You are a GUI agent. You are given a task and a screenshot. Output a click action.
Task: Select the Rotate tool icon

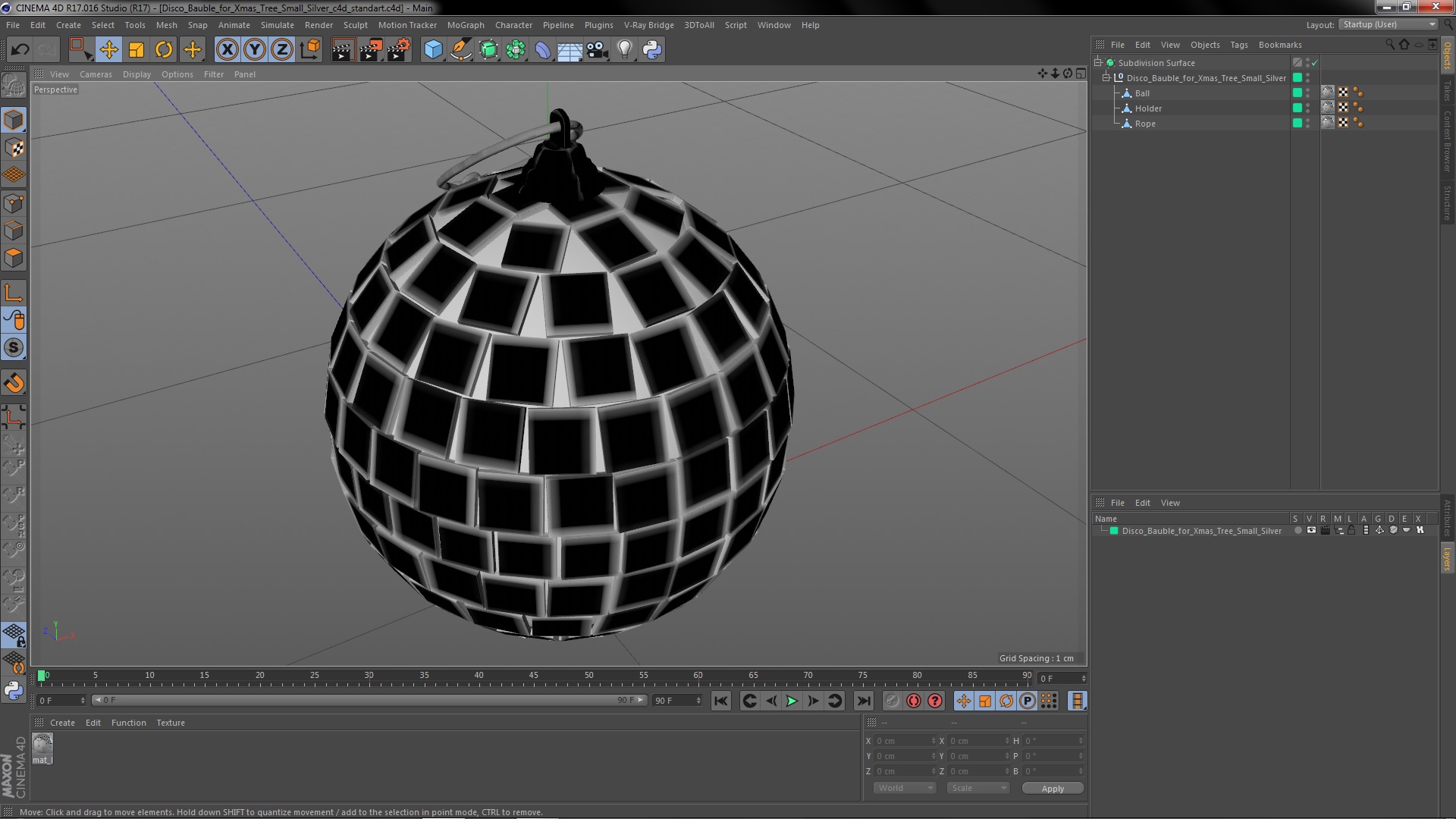click(164, 50)
